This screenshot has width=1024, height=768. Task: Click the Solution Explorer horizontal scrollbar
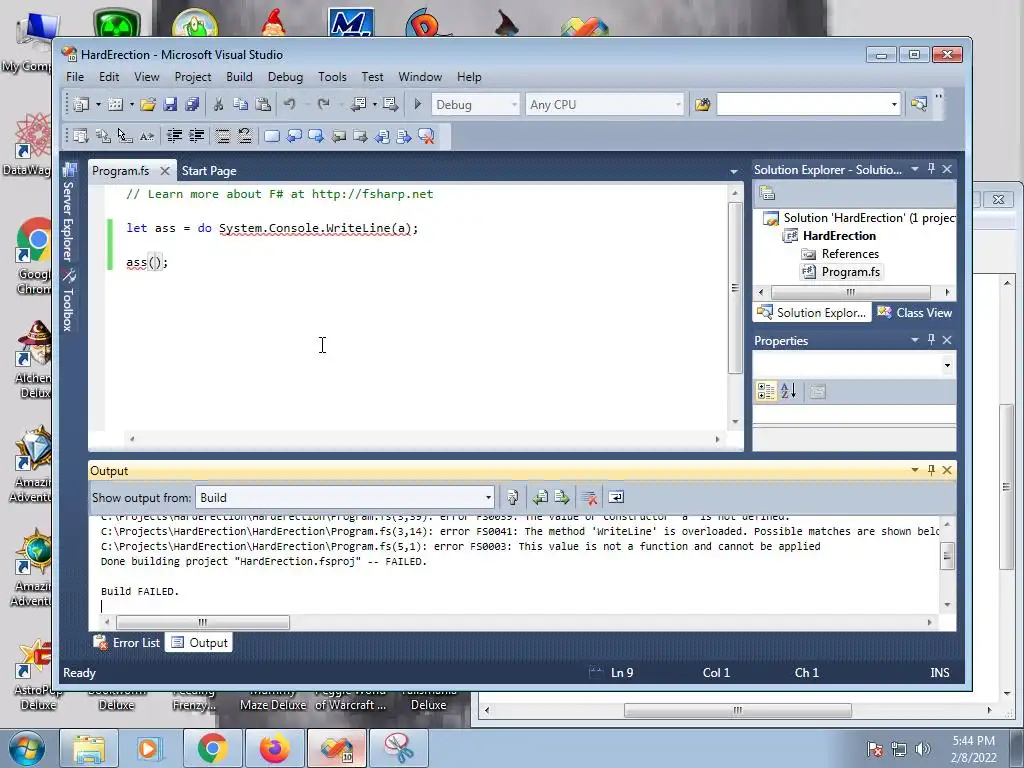pyautogui.click(x=850, y=292)
